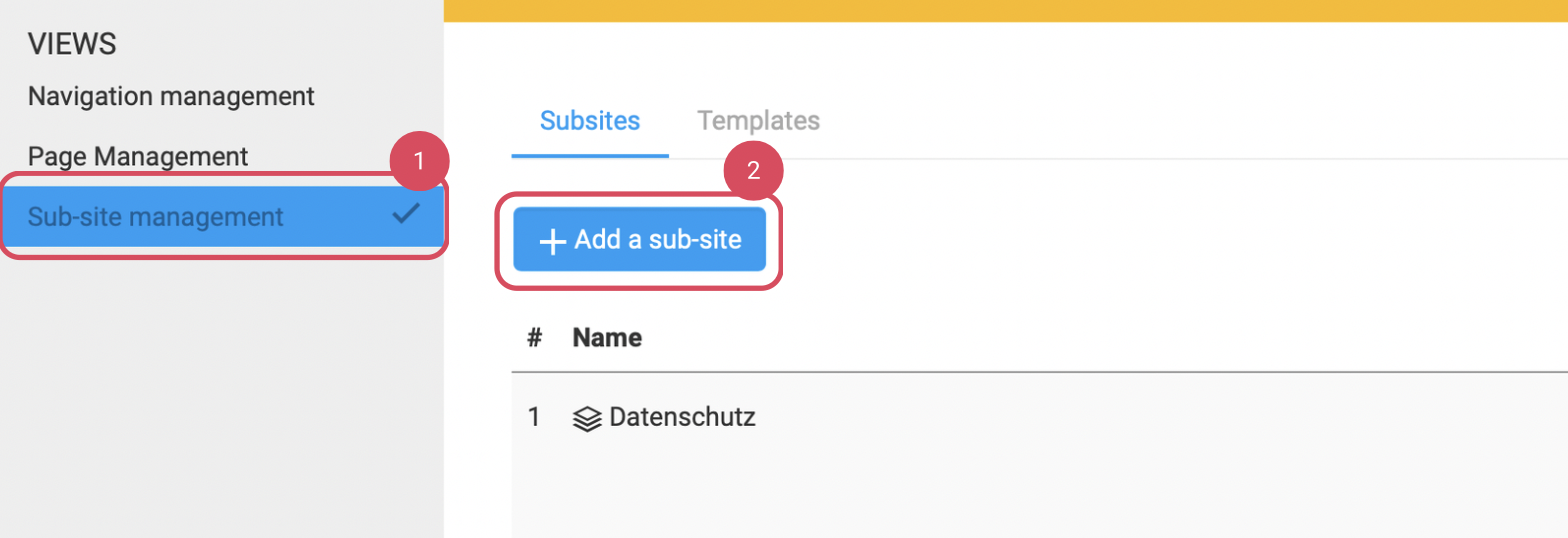Switch to the Templates tab

[x=758, y=121]
